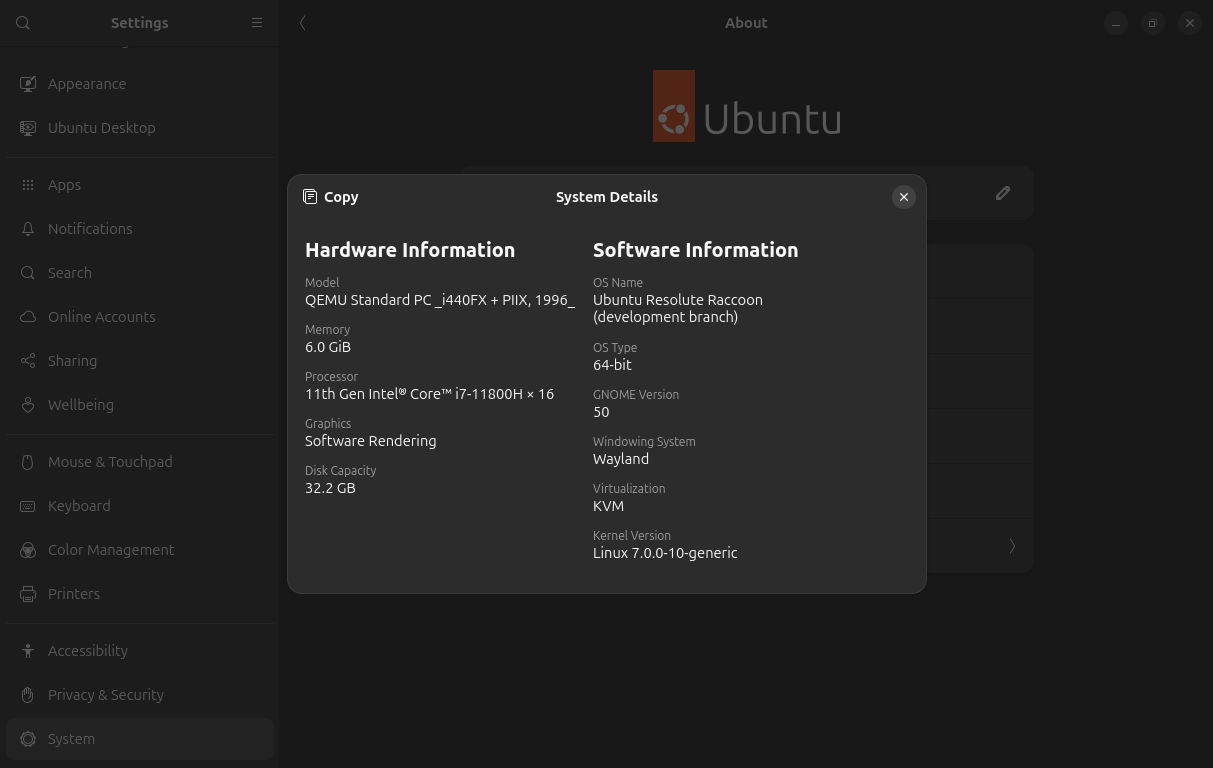Go back using the header arrow
1213x768 pixels.
tap(303, 23)
